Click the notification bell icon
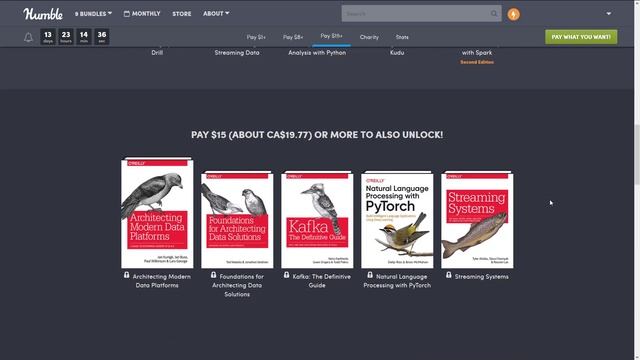Viewport: 640px width, 360px height. pyautogui.click(x=28, y=37)
